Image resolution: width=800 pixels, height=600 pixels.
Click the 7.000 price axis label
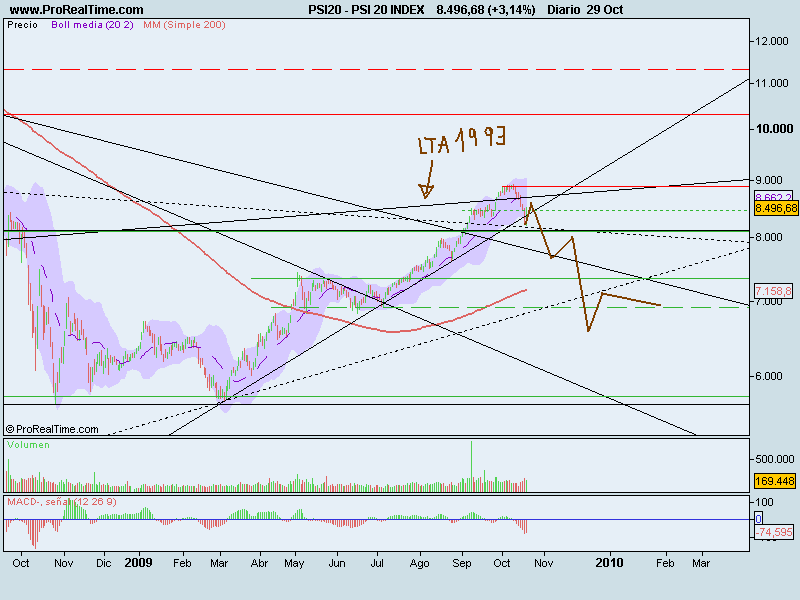point(768,302)
